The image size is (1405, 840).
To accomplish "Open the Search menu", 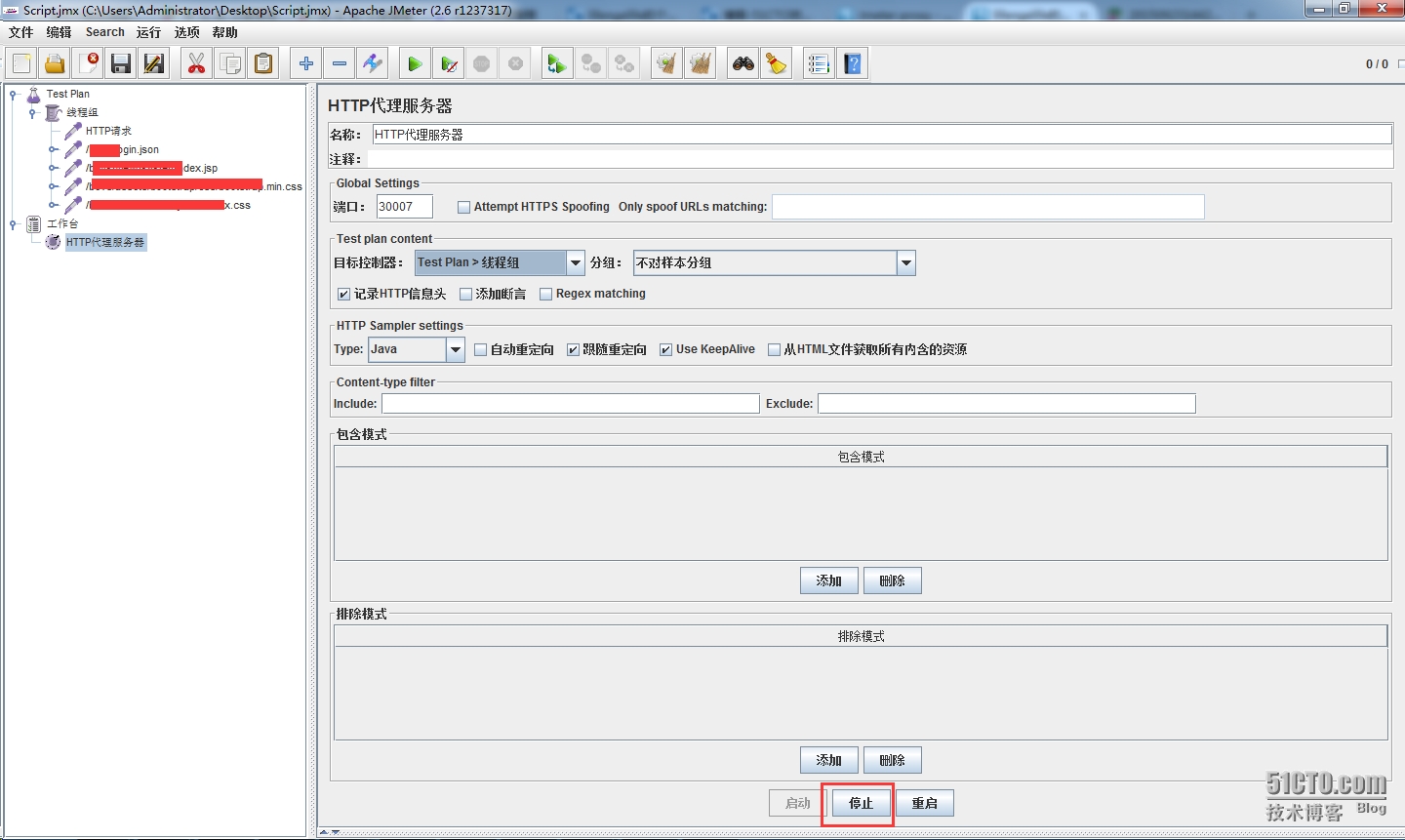I will 105,32.
